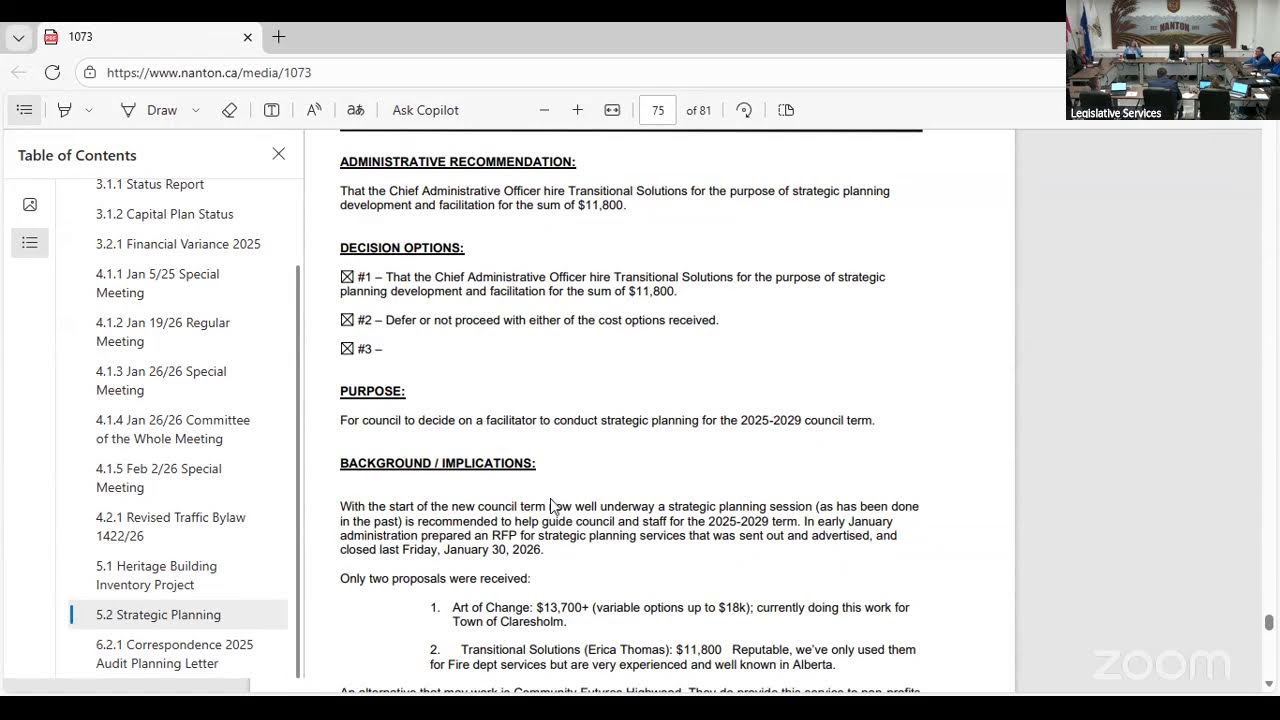This screenshot has height=720, width=1280.
Task: Open 4.1.3 Jan 26/26 Special Meeting
Action: [161, 381]
